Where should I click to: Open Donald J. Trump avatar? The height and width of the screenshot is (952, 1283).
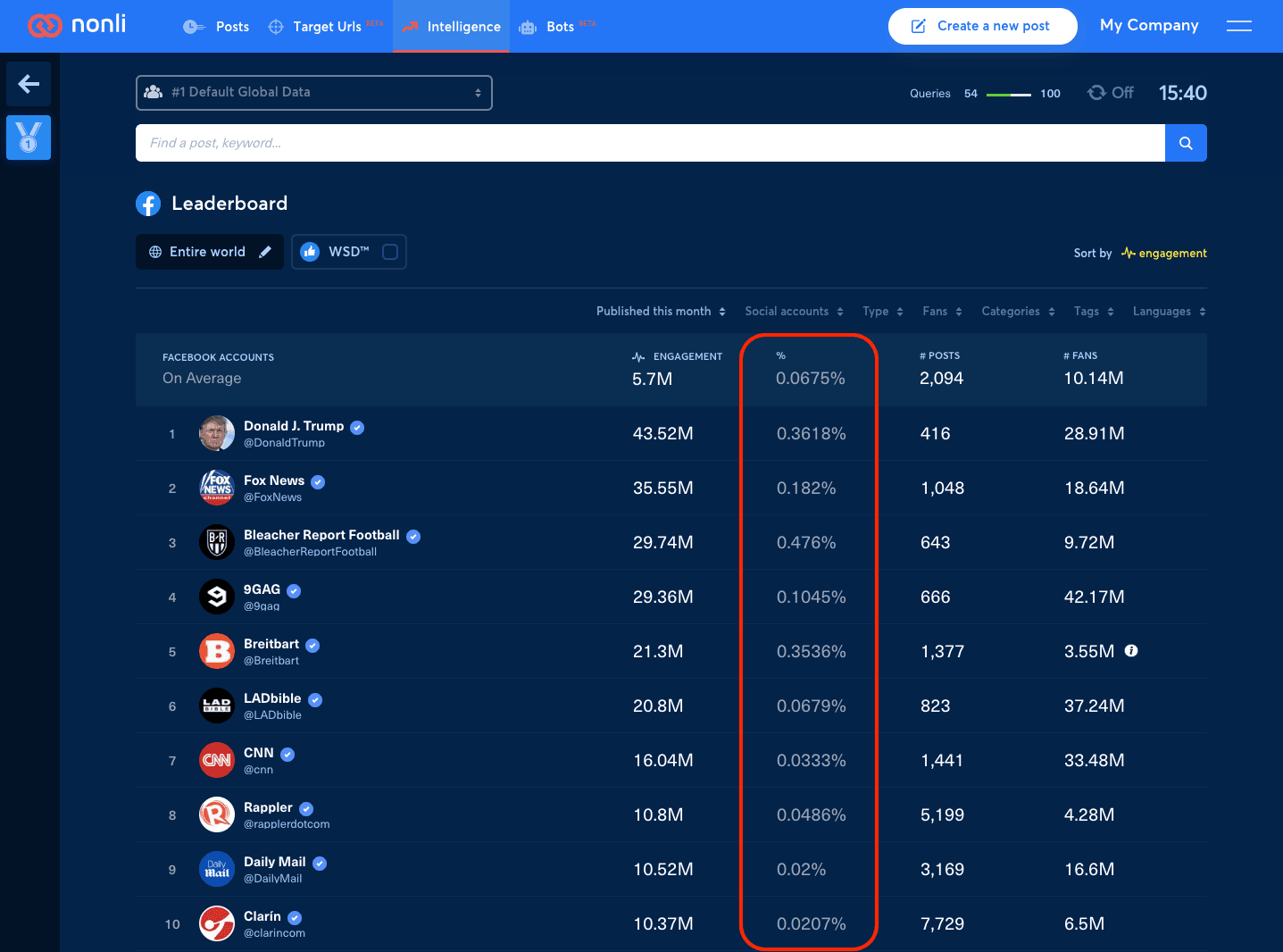(x=217, y=433)
